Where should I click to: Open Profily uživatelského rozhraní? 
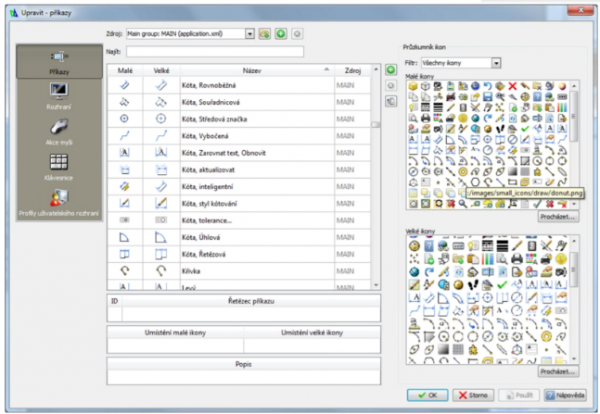tap(58, 202)
